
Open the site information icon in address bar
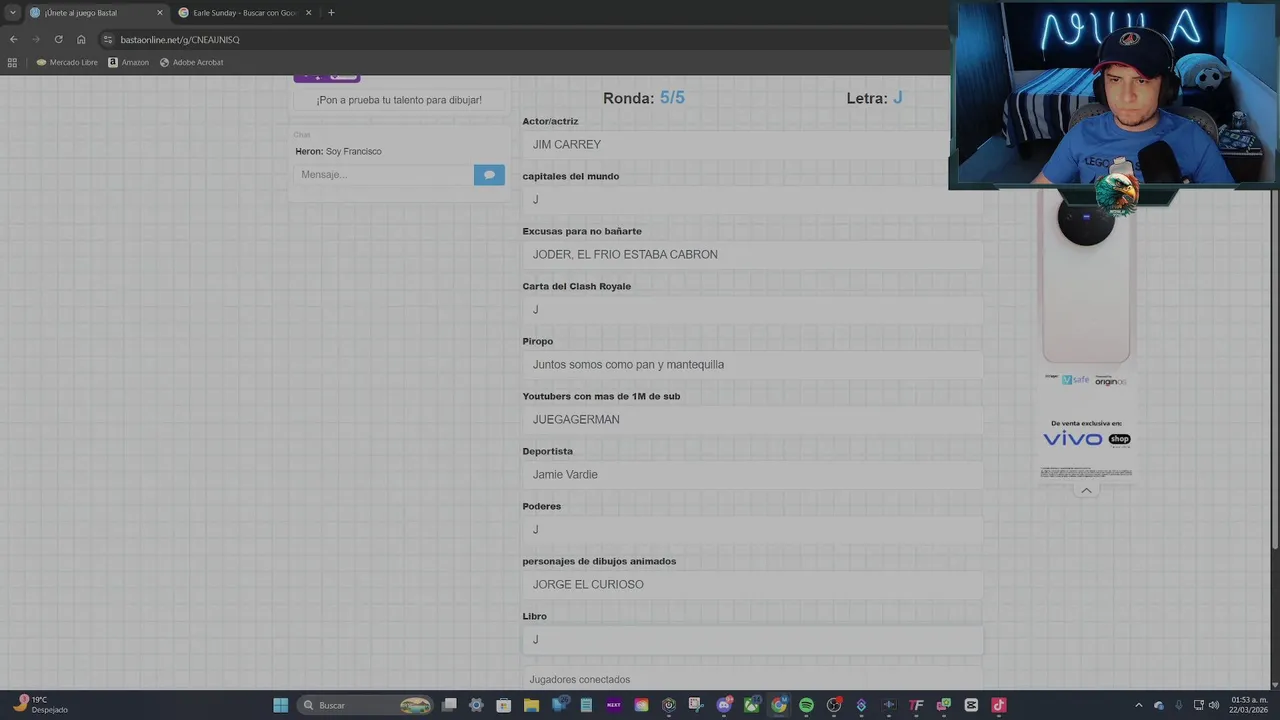point(107,39)
